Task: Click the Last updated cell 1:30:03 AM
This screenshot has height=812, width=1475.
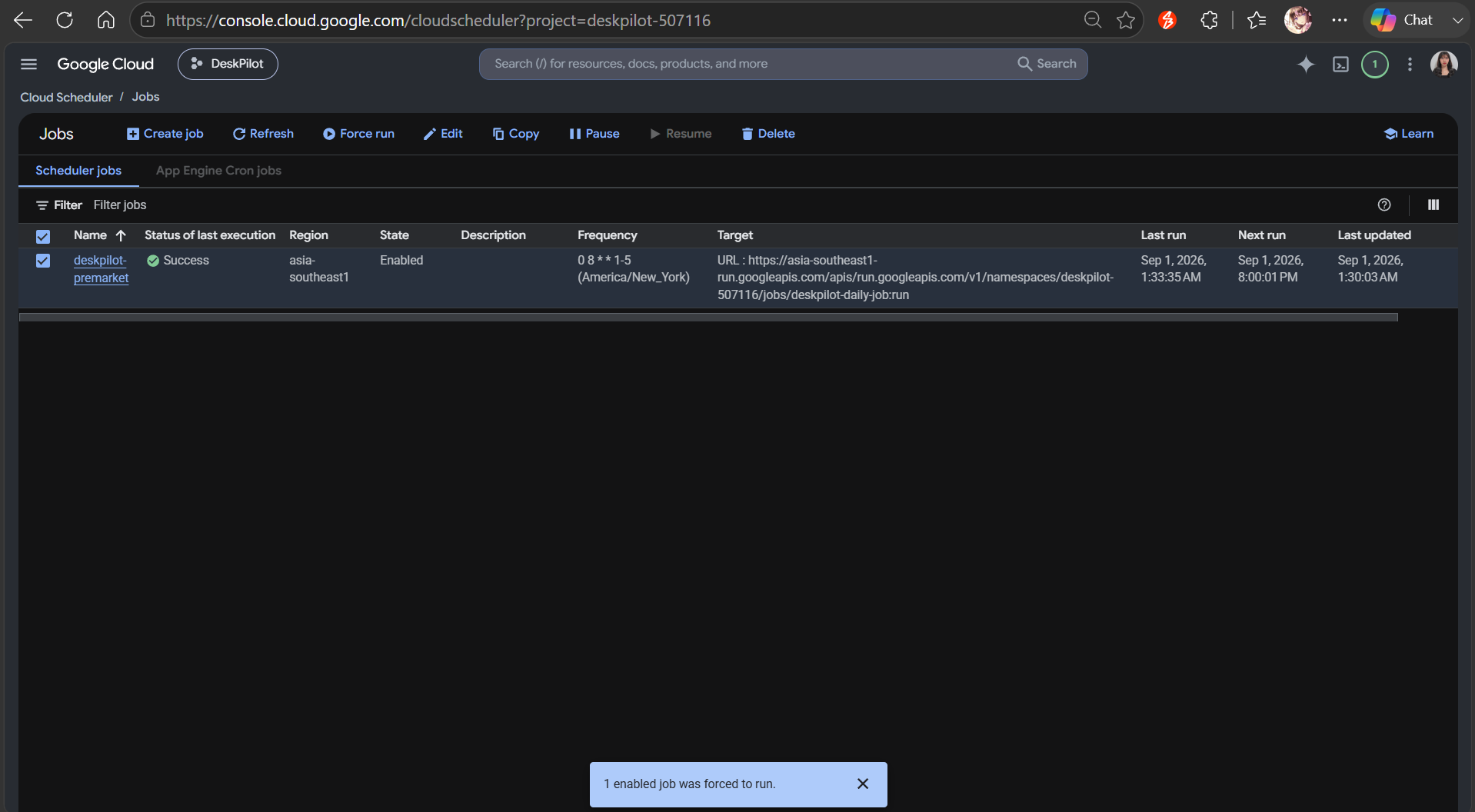Action: pos(1370,269)
